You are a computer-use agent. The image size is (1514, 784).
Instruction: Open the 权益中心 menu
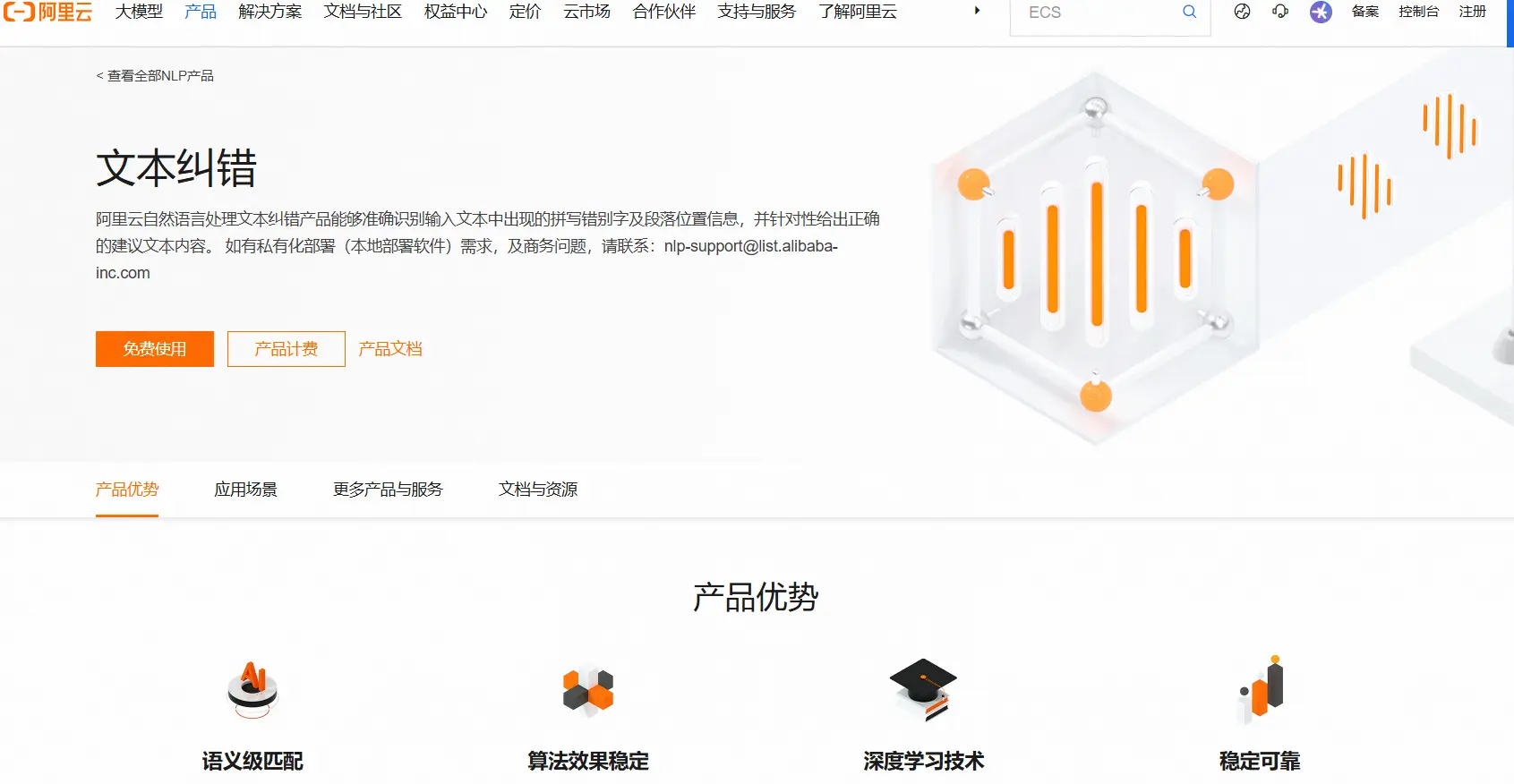click(x=456, y=12)
